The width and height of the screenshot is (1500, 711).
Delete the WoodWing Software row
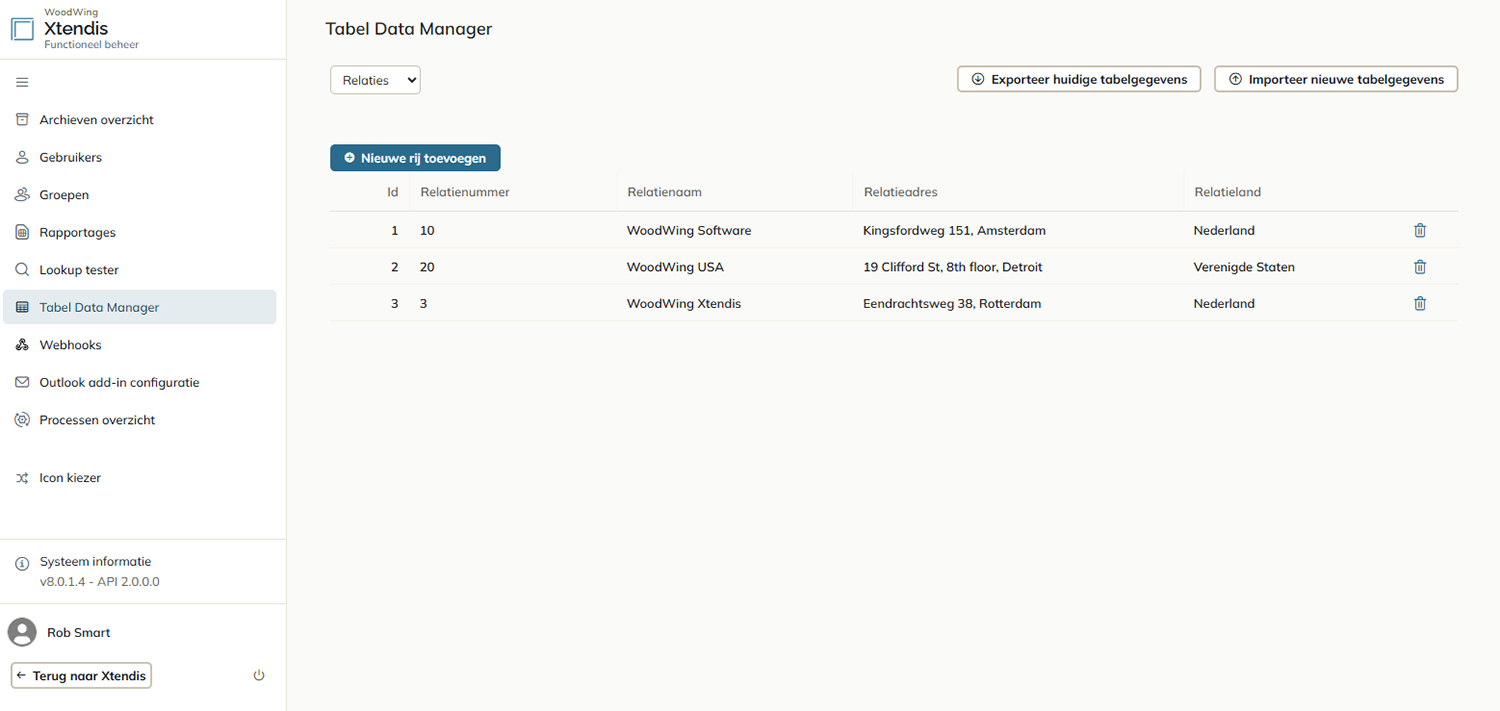pyautogui.click(x=1420, y=230)
